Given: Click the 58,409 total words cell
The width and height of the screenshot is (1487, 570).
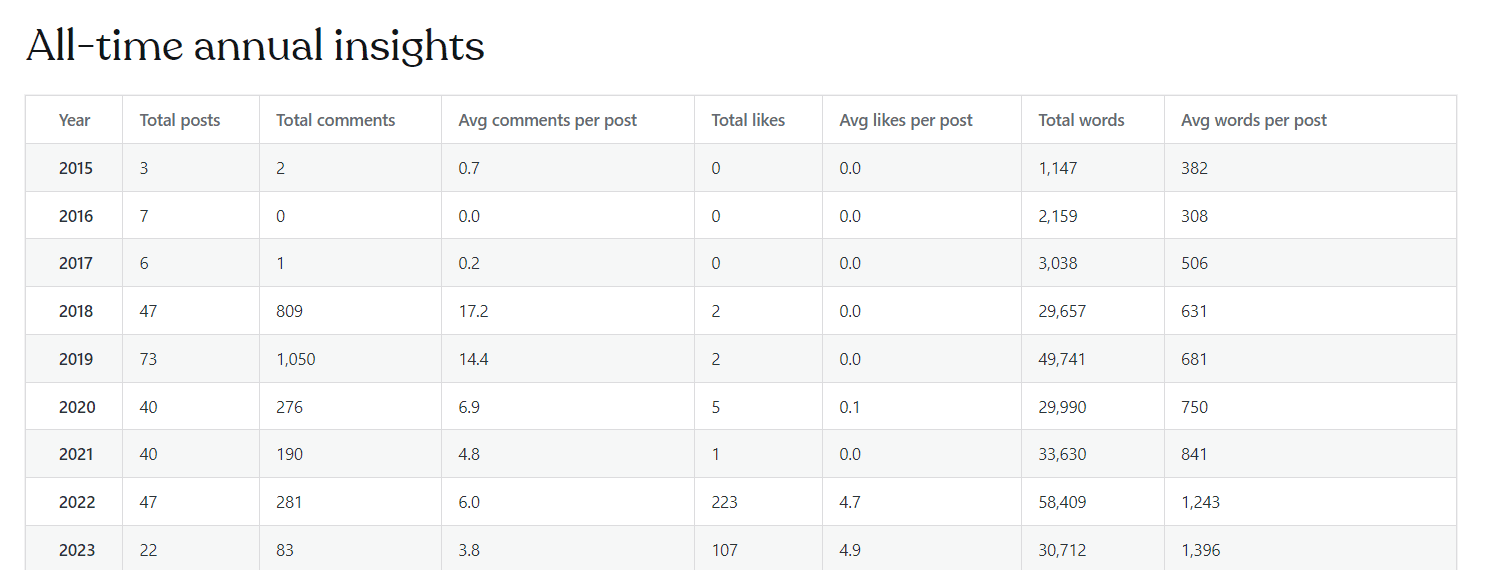Looking at the screenshot, I should (1062, 502).
